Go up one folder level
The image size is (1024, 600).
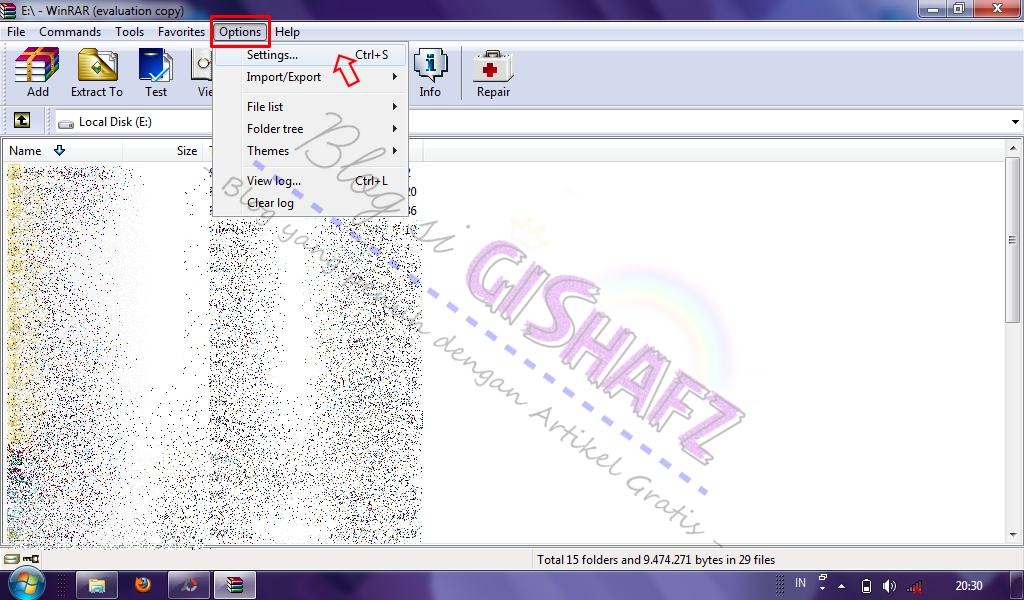22,121
